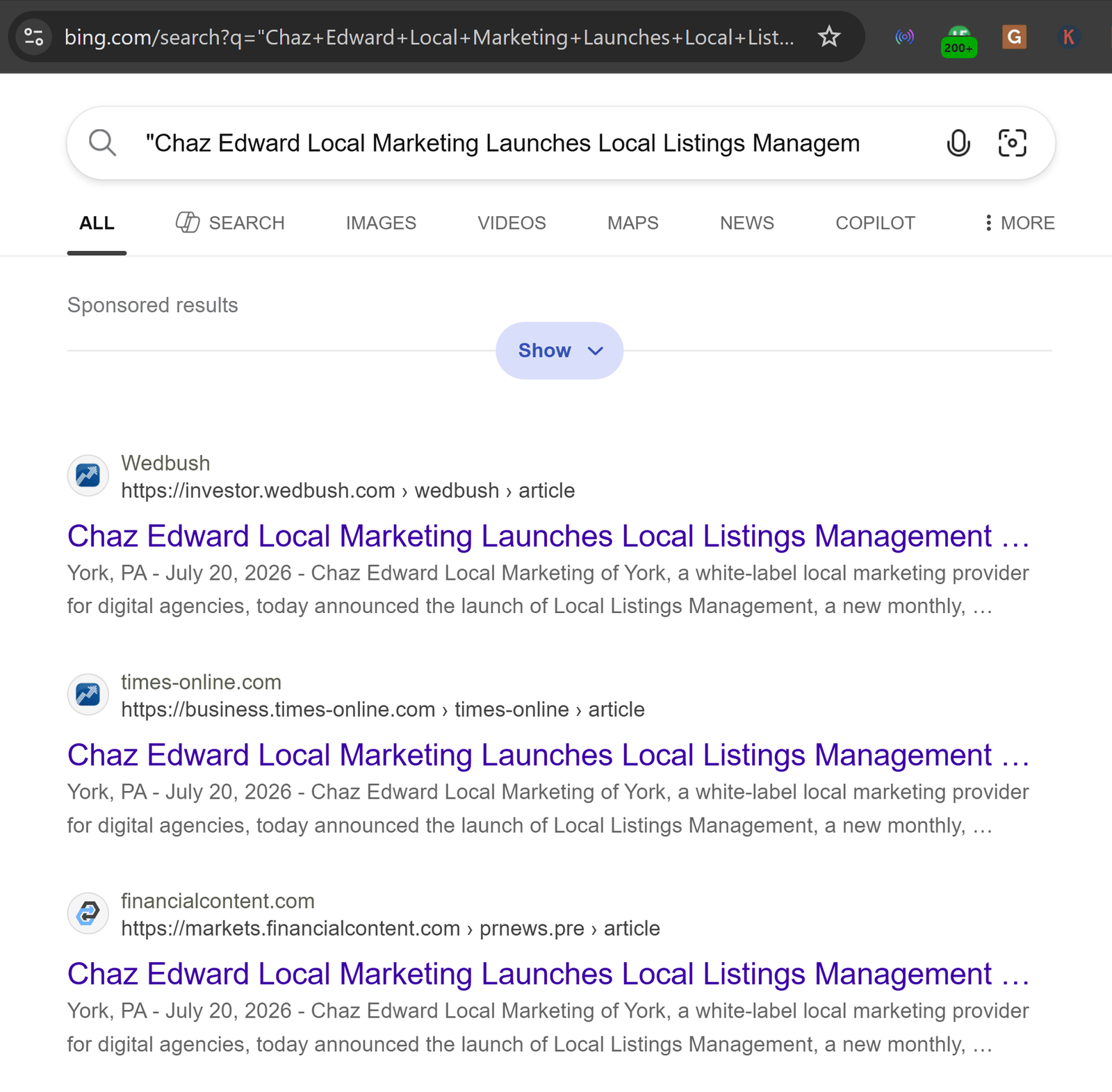Click the magnifying glass search icon
1112x1092 pixels.
102,143
